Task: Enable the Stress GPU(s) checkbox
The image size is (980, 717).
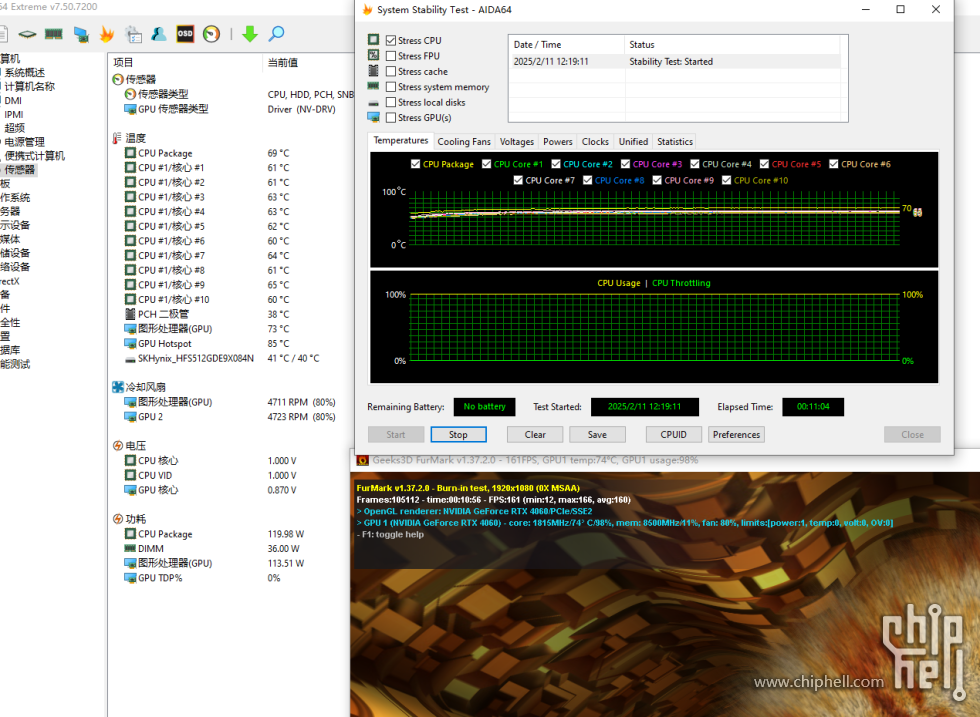Action: pyautogui.click(x=391, y=118)
